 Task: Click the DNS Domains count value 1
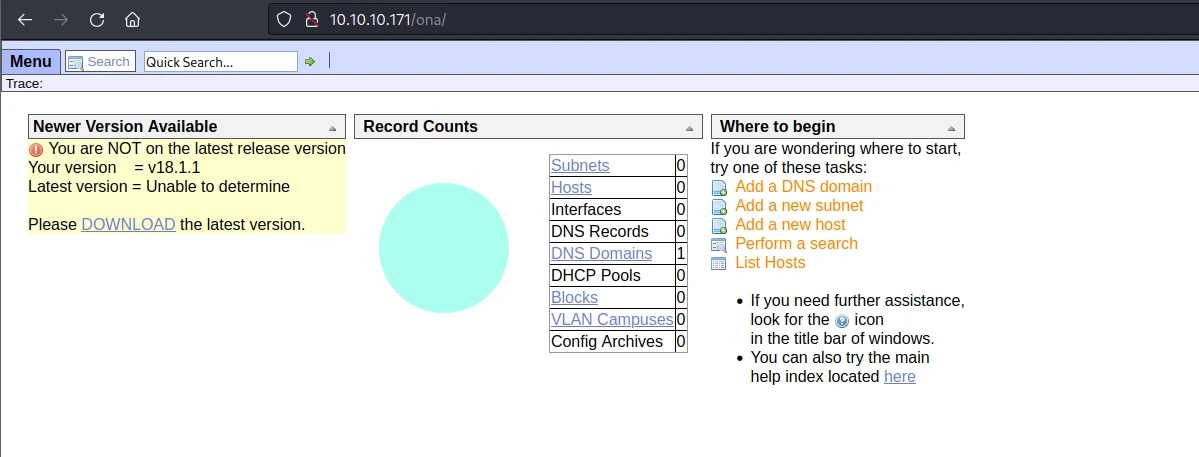[x=681, y=253]
